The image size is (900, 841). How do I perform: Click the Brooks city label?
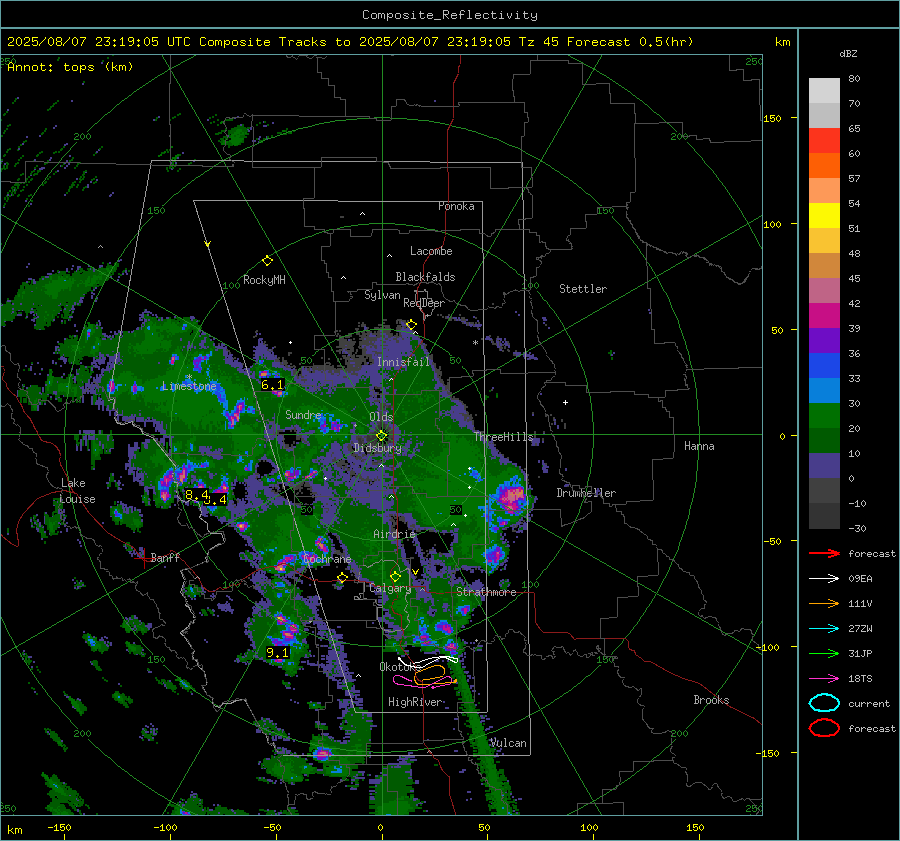coord(711,700)
